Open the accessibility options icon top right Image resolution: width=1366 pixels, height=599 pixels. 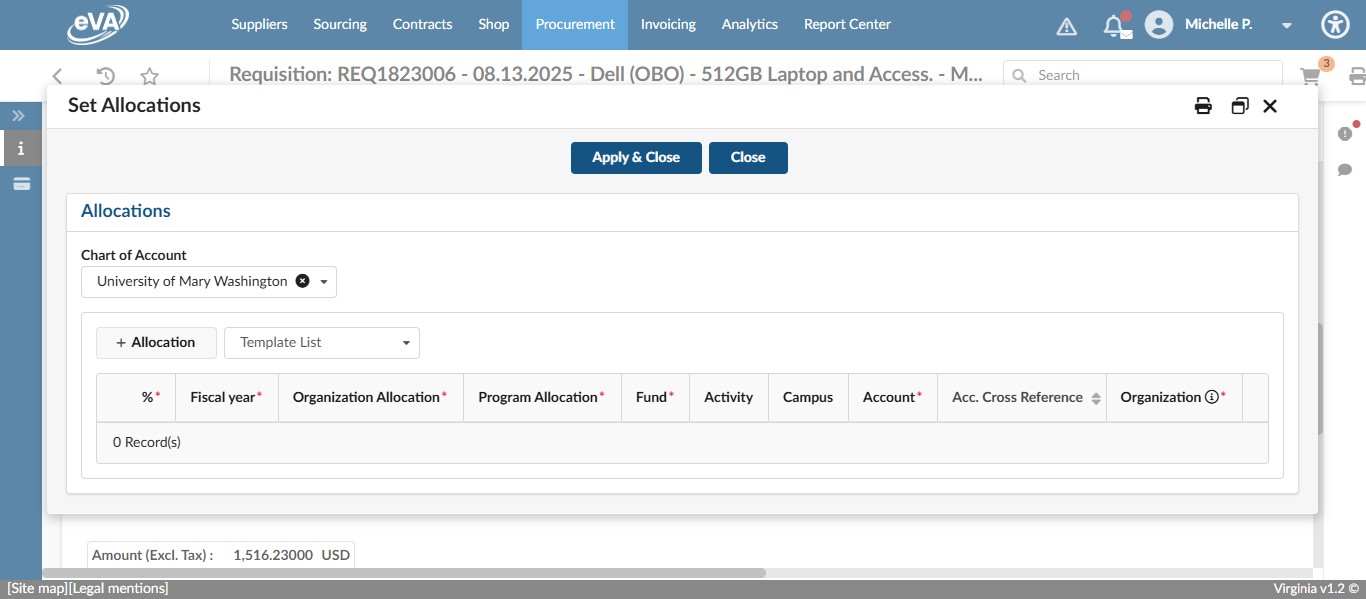point(1335,24)
